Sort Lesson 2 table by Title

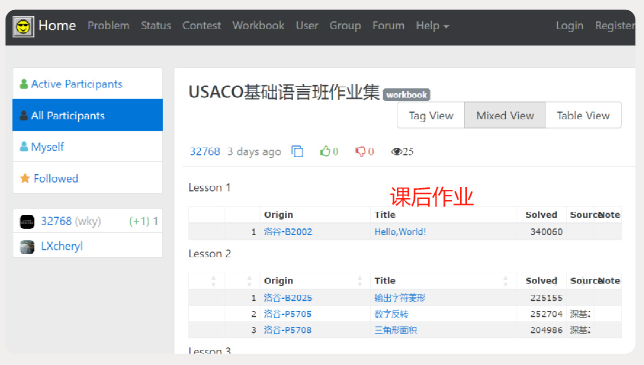click(x=444, y=281)
